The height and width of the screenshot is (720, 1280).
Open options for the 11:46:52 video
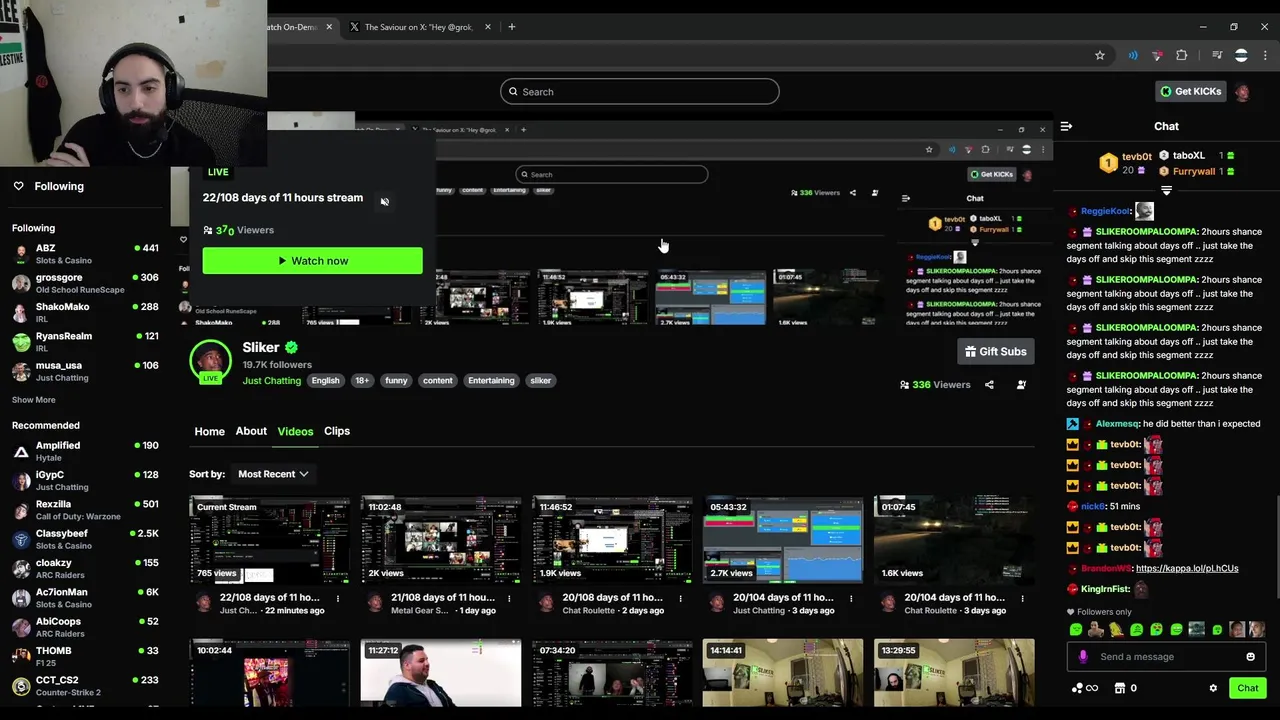click(680, 598)
